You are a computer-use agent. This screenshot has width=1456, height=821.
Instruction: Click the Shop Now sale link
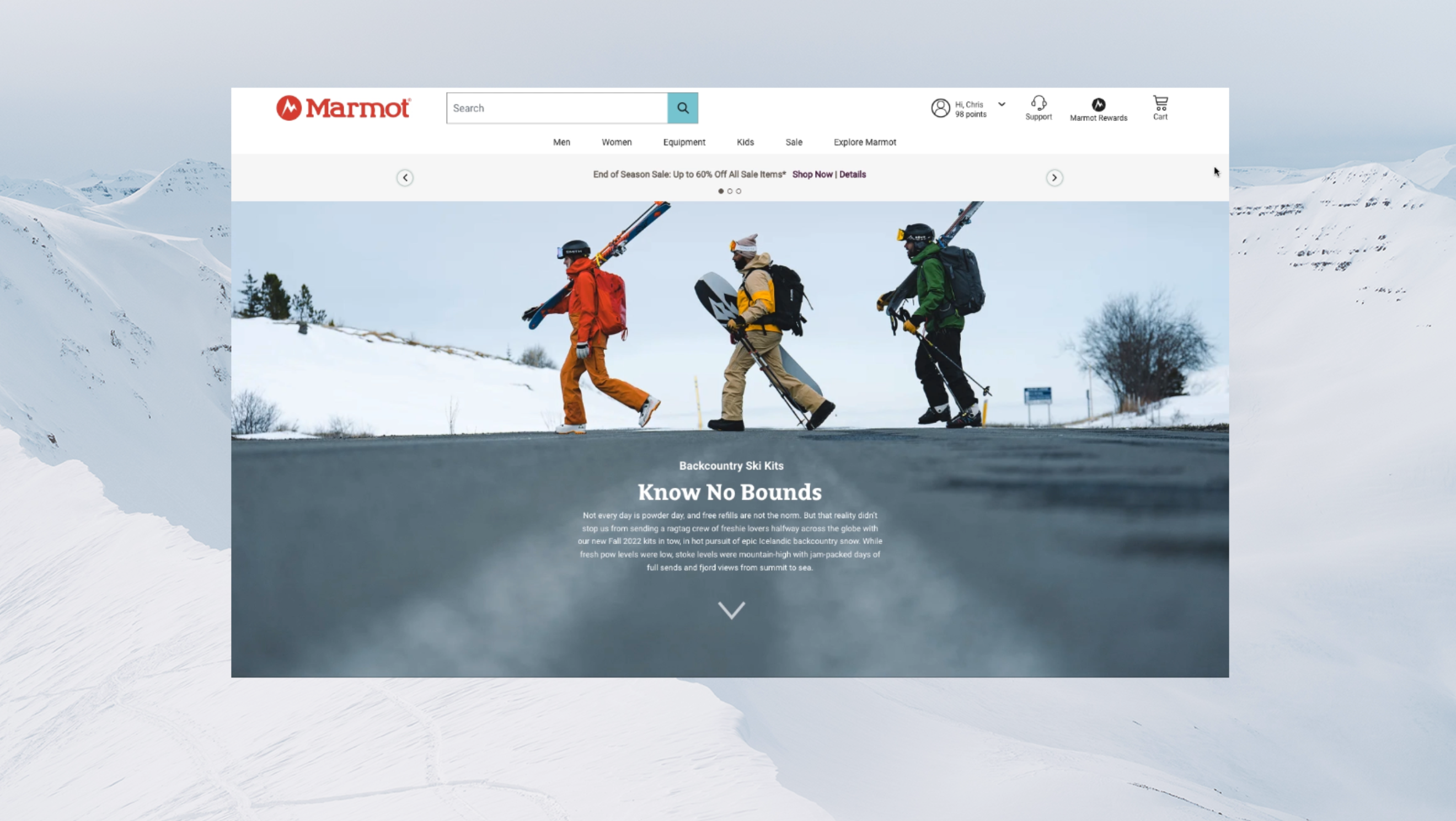pos(812,175)
